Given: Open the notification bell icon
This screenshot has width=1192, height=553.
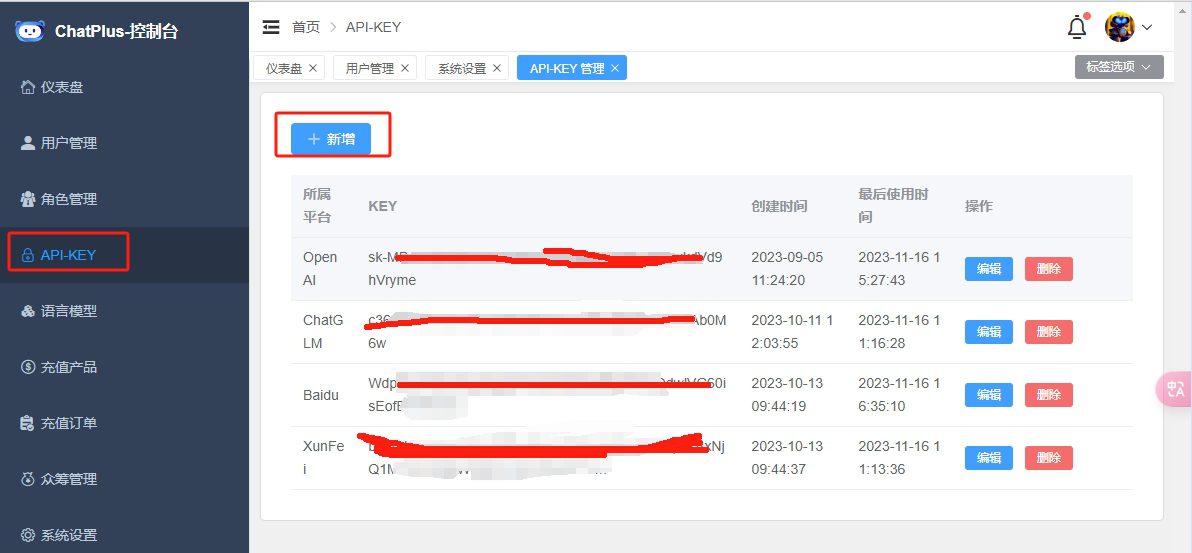Looking at the screenshot, I should (x=1077, y=28).
